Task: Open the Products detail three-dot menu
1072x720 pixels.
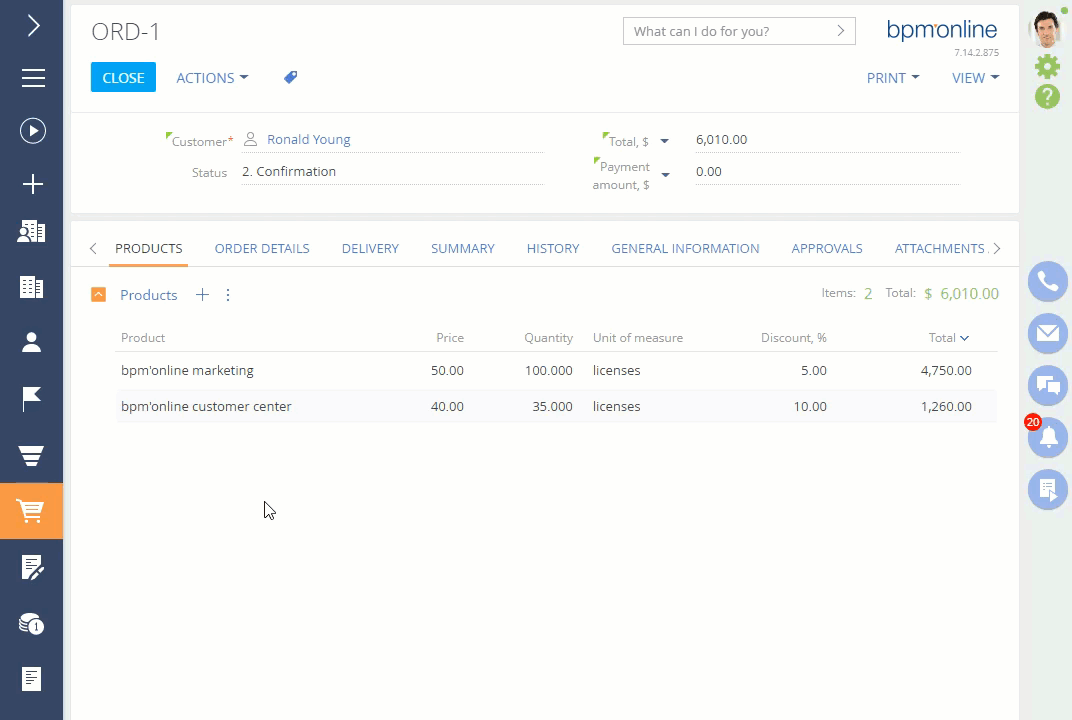Action: point(228,295)
